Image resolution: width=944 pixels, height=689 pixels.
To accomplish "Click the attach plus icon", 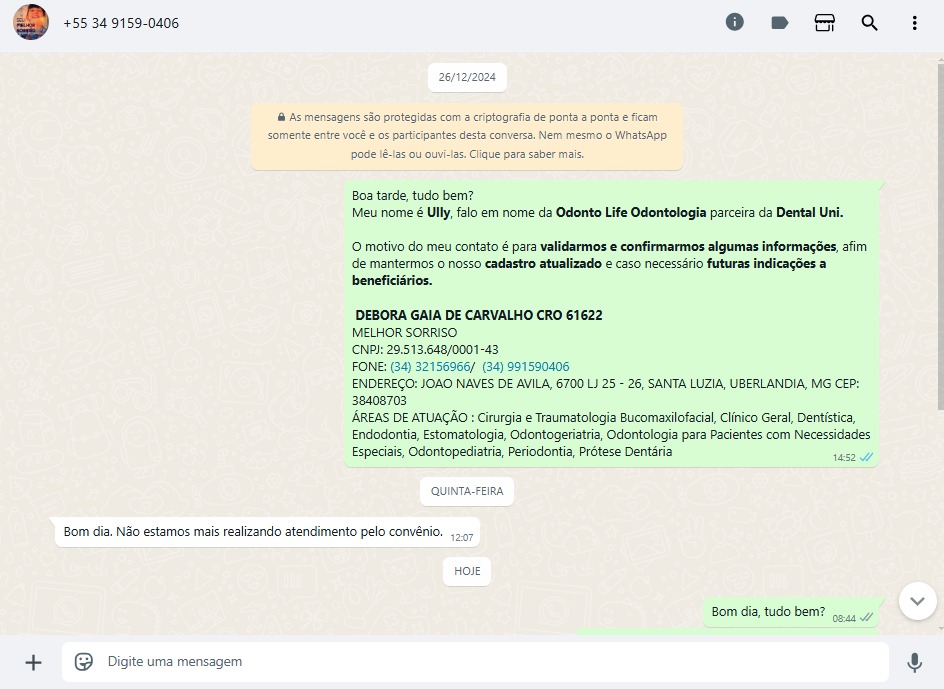I will tap(34, 662).
